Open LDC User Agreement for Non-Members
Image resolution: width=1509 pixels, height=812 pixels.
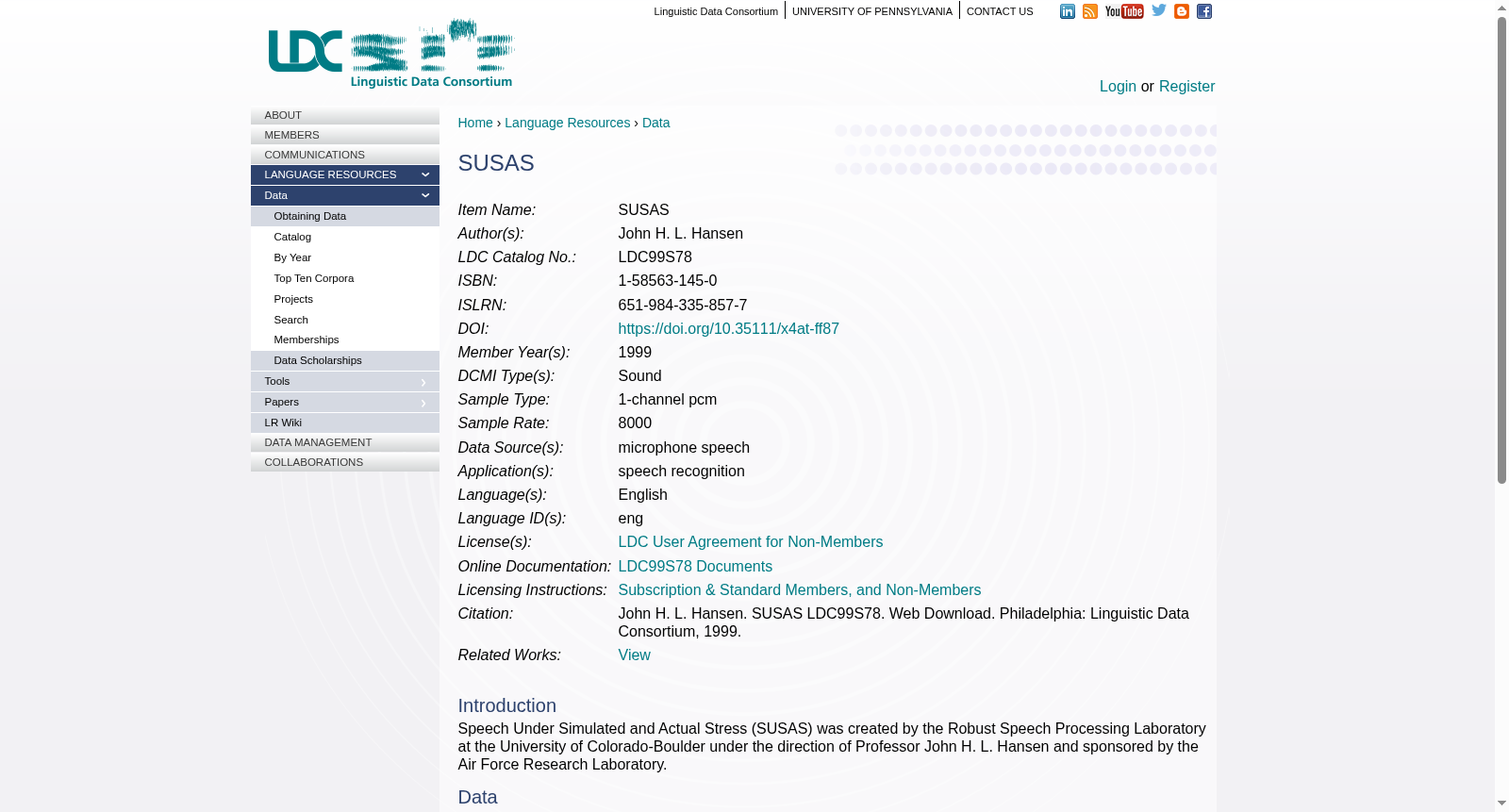pos(750,542)
